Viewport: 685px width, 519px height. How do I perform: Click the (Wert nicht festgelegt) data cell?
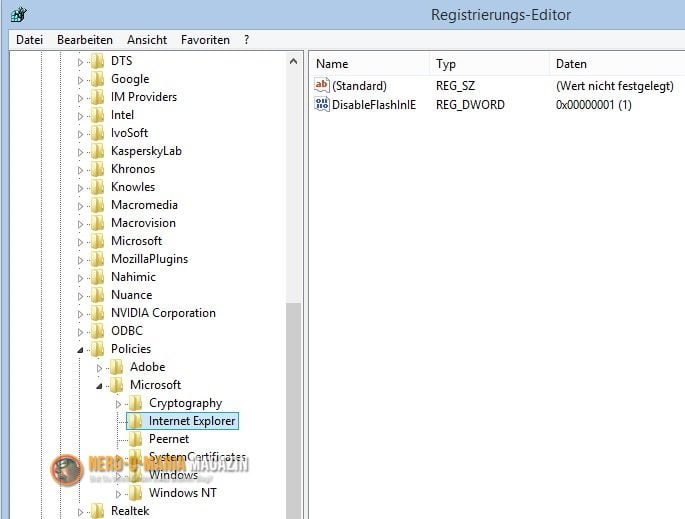(x=615, y=86)
